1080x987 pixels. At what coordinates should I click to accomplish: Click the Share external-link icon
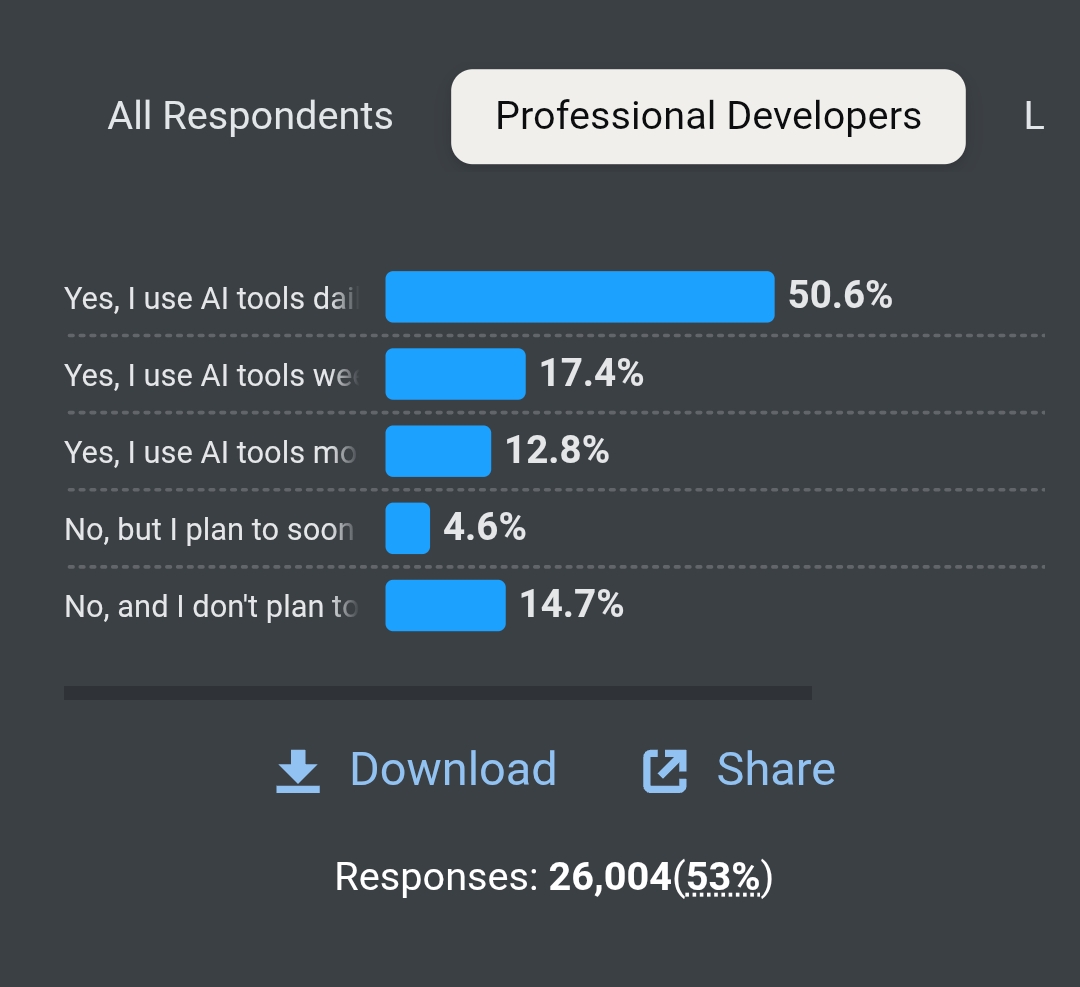point(665,771)
